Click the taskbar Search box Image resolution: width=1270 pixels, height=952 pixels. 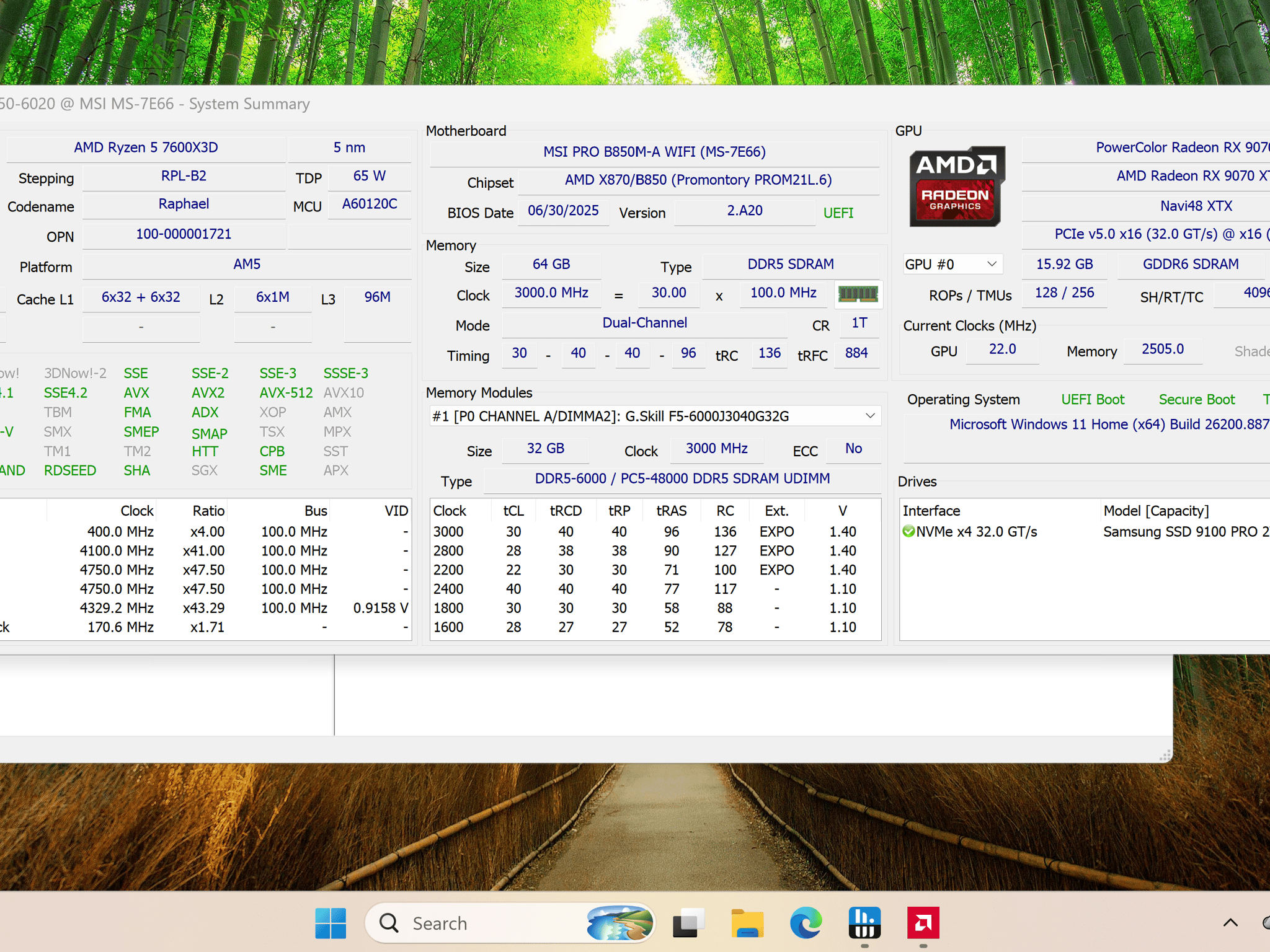(510, 923)
